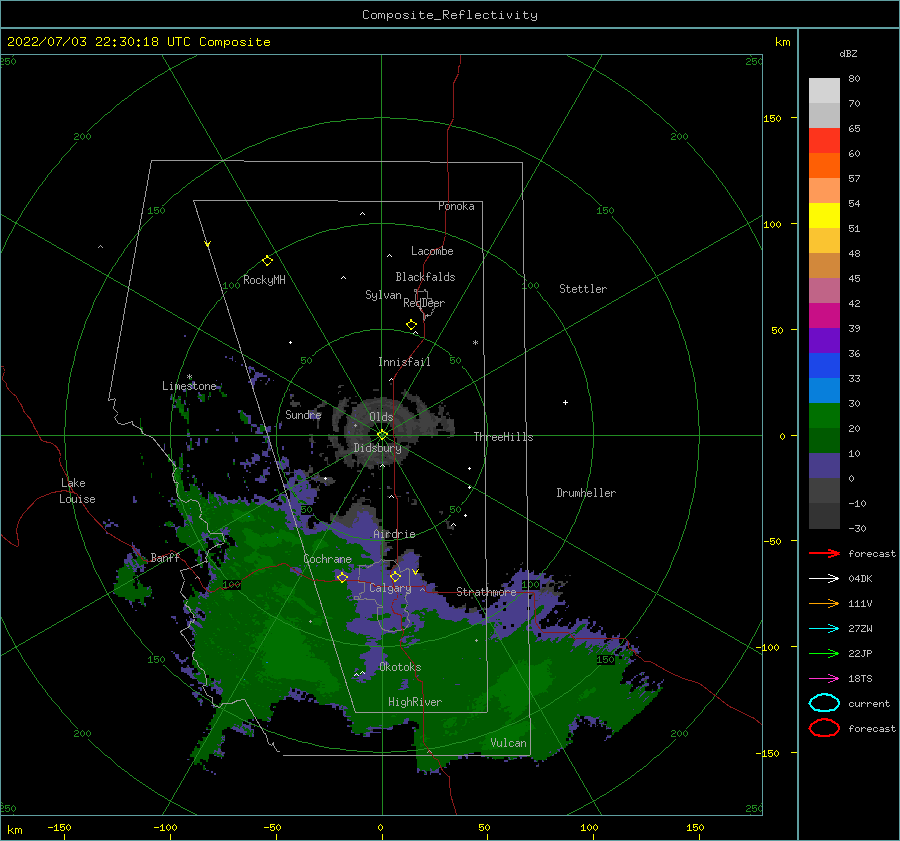Click the Sylvan label
This screenshot has width=900, height=841.
coord(383,295)
